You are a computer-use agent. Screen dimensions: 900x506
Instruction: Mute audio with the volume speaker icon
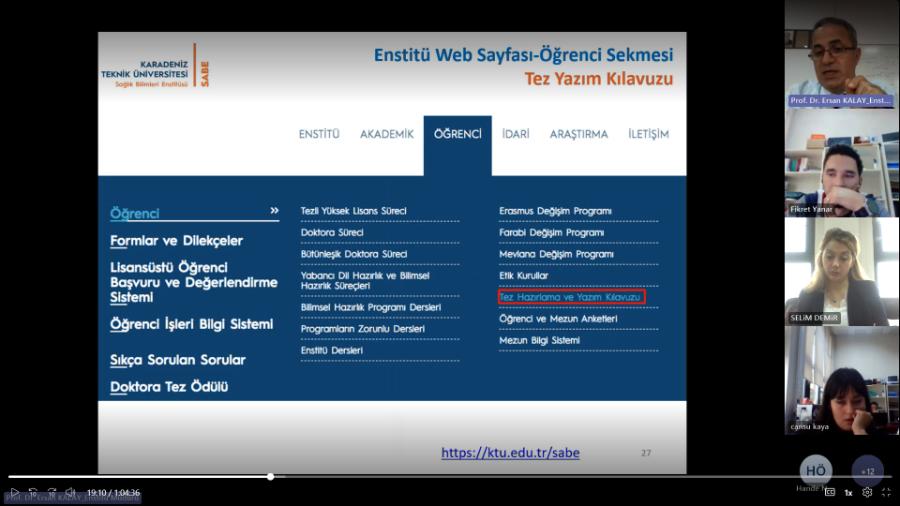coord(70,492)
